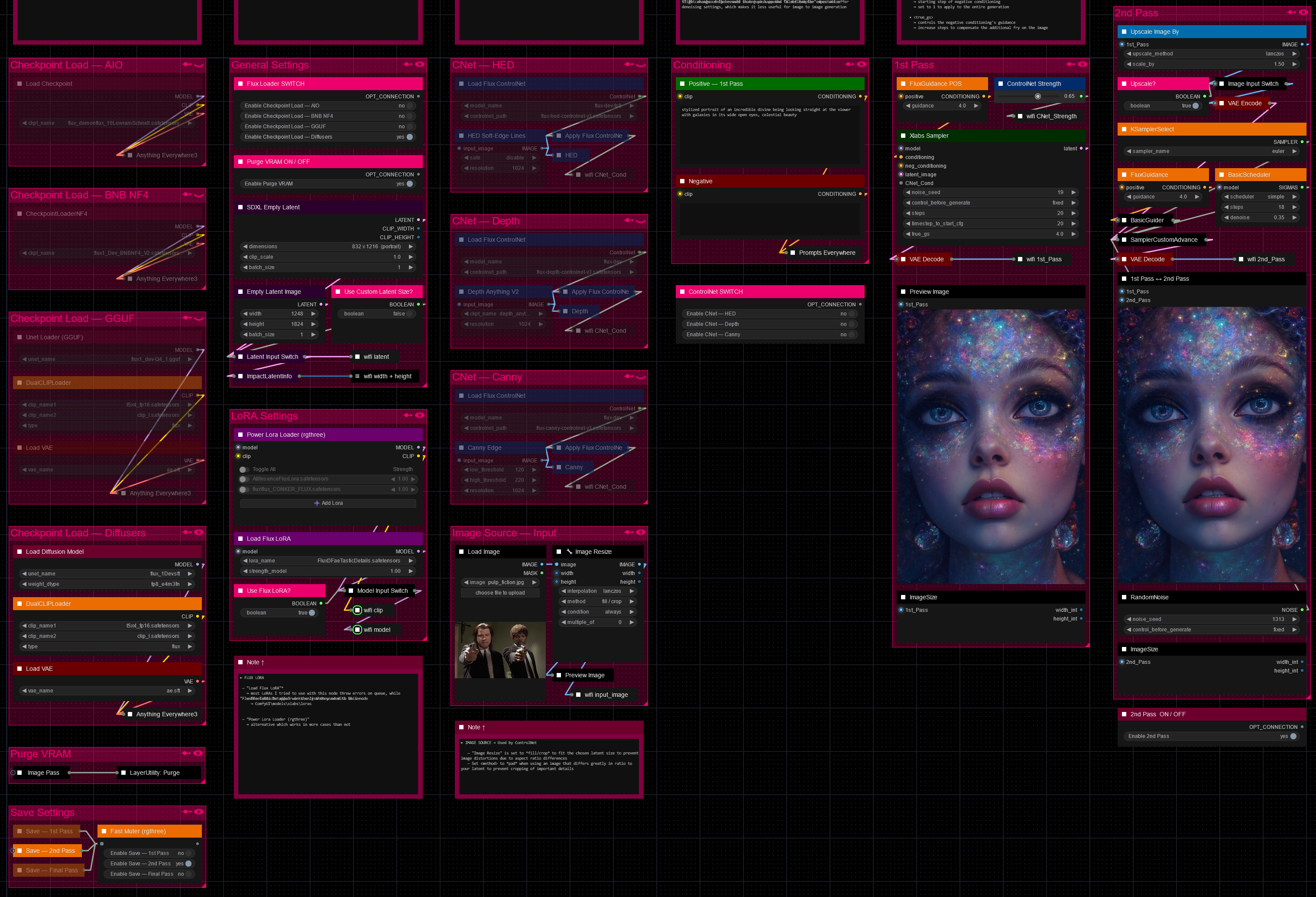Toggle Enable CNet — HED switch
Viewport: 1316px width, 897px height.
click(851, 314)
